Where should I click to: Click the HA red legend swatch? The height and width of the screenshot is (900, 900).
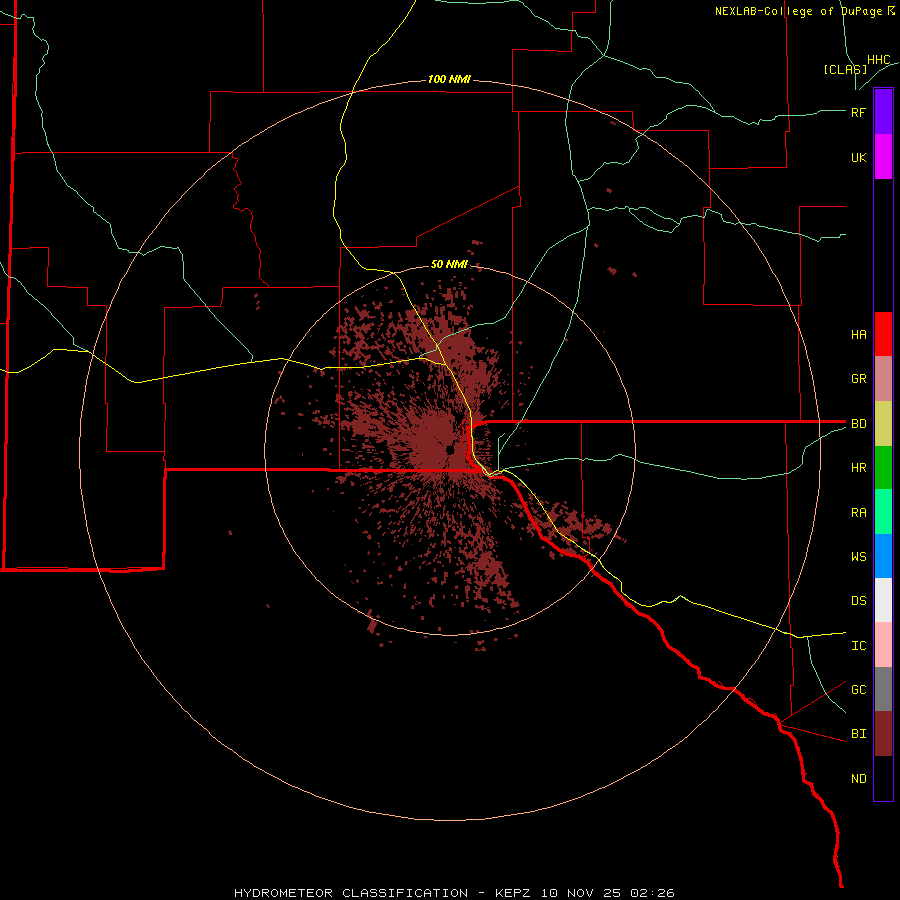(x=883, y=334)
